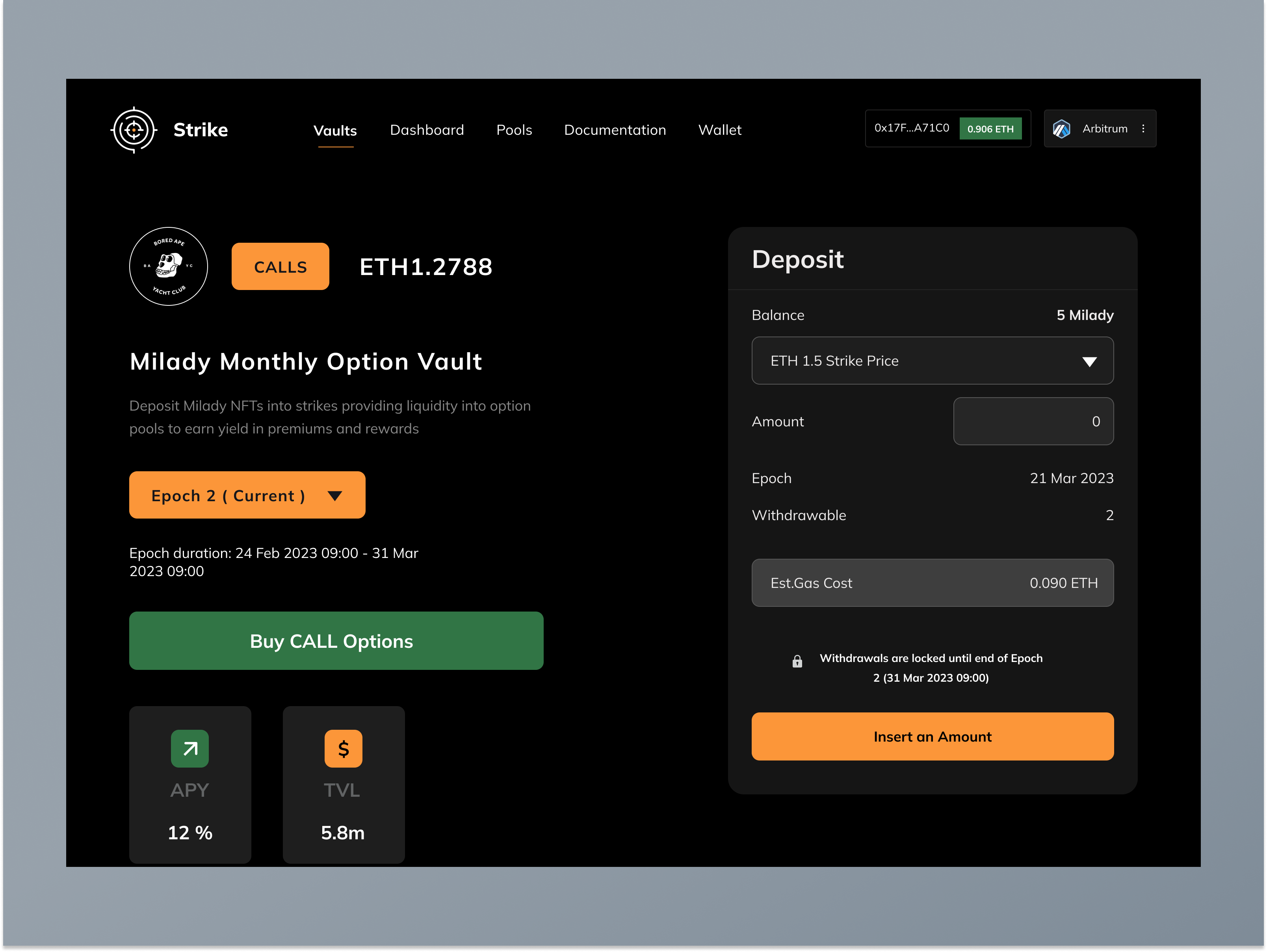Screen dimensions: 1267x952
Task: Click the Deposit panel heading
Action: pyautogui.click(x=797, y=260)
